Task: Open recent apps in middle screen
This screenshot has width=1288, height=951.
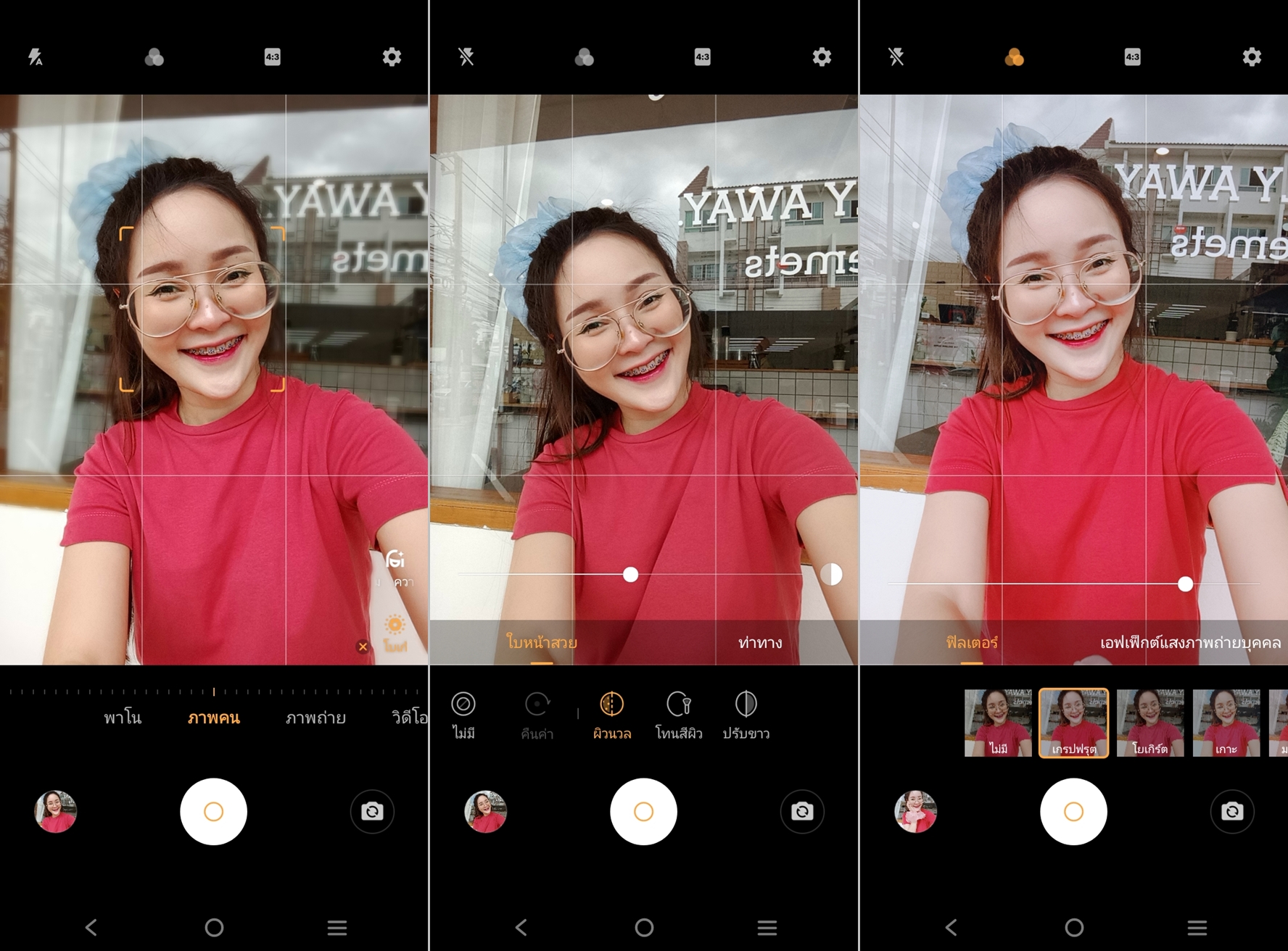Action: [x=767, y=927]
